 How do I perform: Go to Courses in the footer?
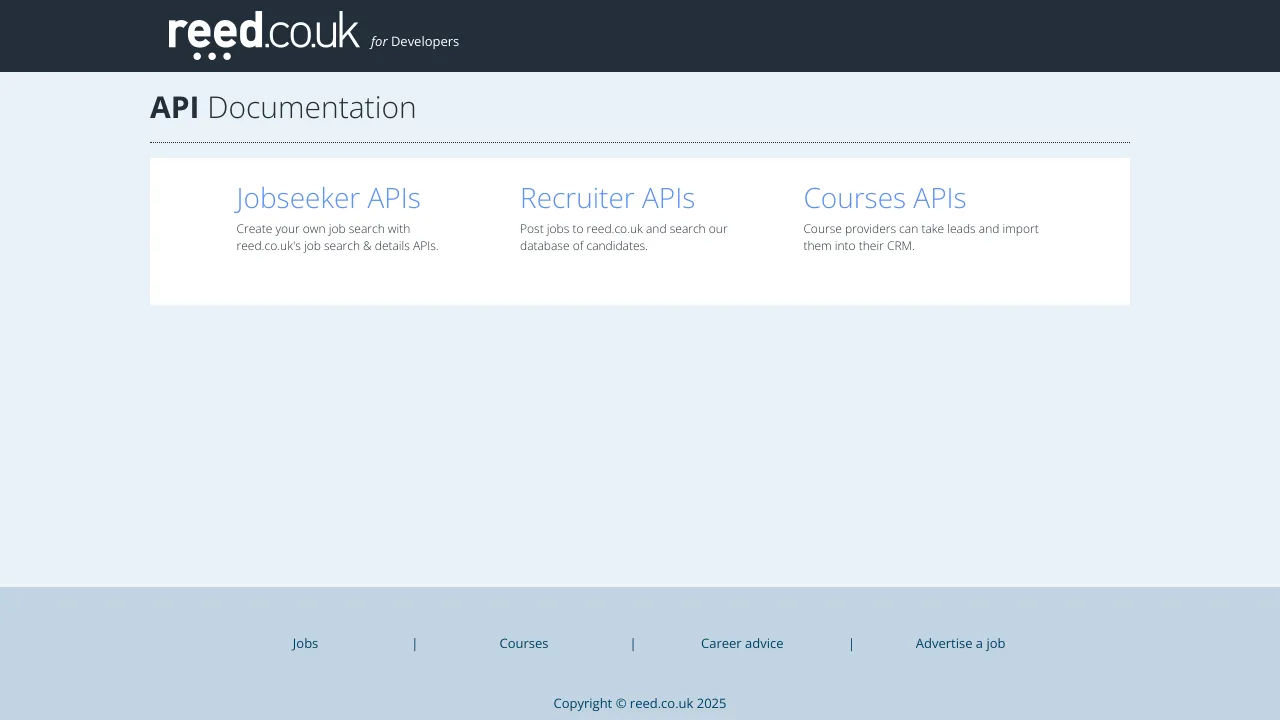pyautogui.click(x=524, y=643)
